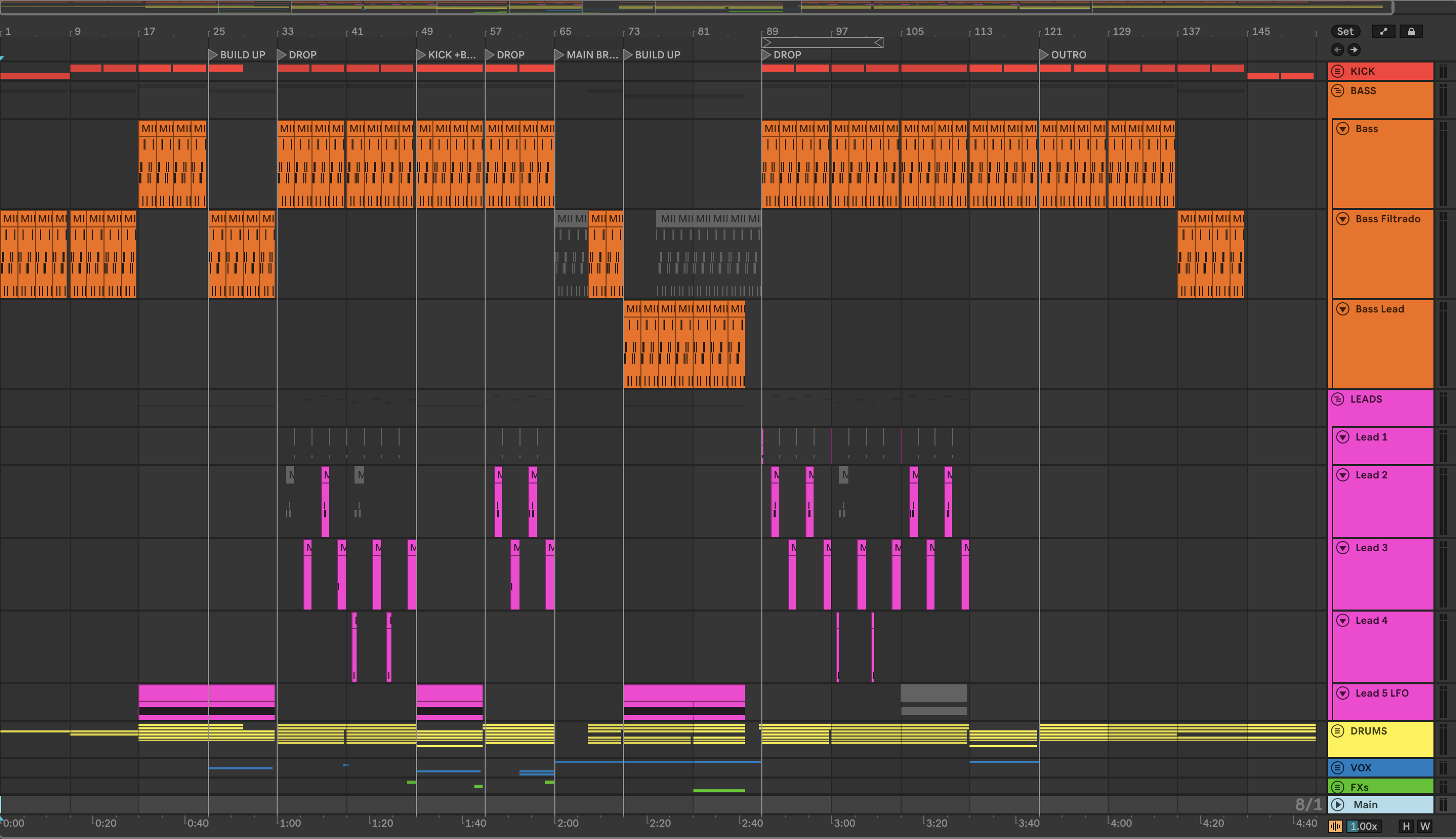Select the VOX track name
1456x839 pixels.
coord(1361,767)
